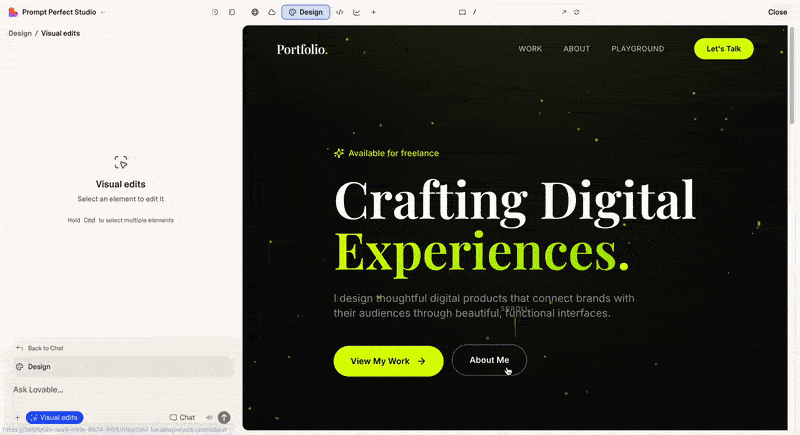Click the plus icon in top toolbar
800x435 pixels.
[374, 12]
